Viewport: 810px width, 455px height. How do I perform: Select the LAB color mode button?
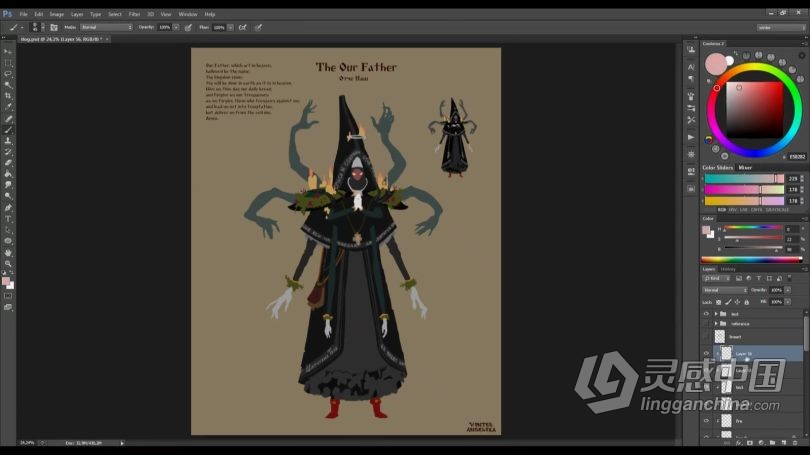744,210
